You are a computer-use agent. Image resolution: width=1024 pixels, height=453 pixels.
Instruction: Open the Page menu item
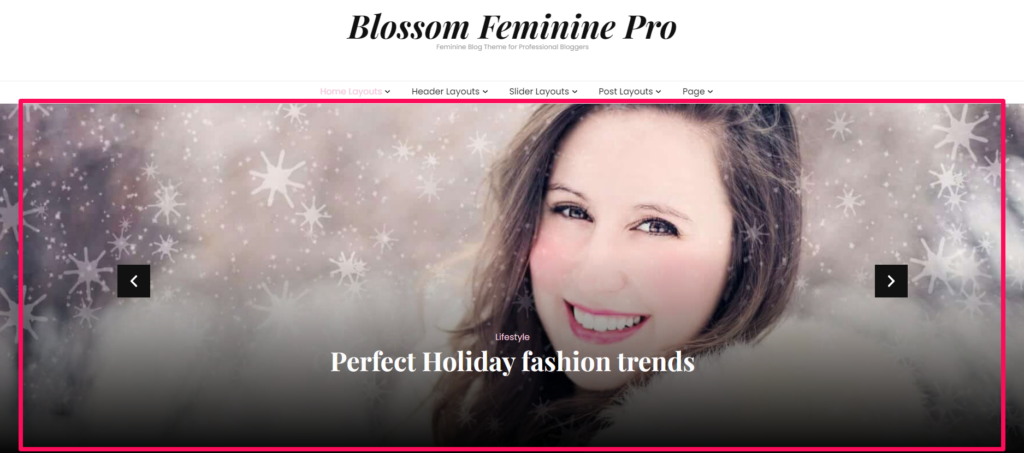pos(694,91)
